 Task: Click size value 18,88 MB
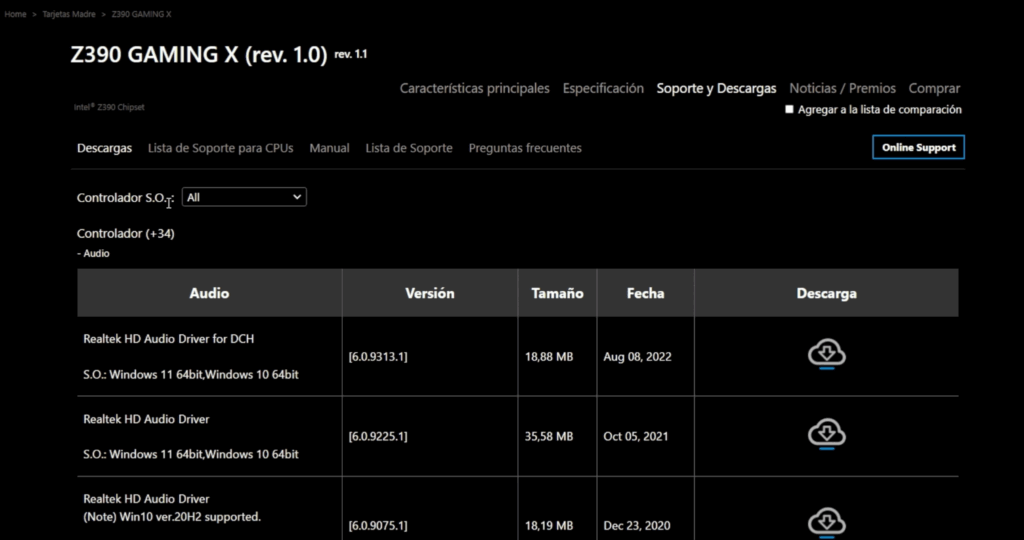point(549,357)
